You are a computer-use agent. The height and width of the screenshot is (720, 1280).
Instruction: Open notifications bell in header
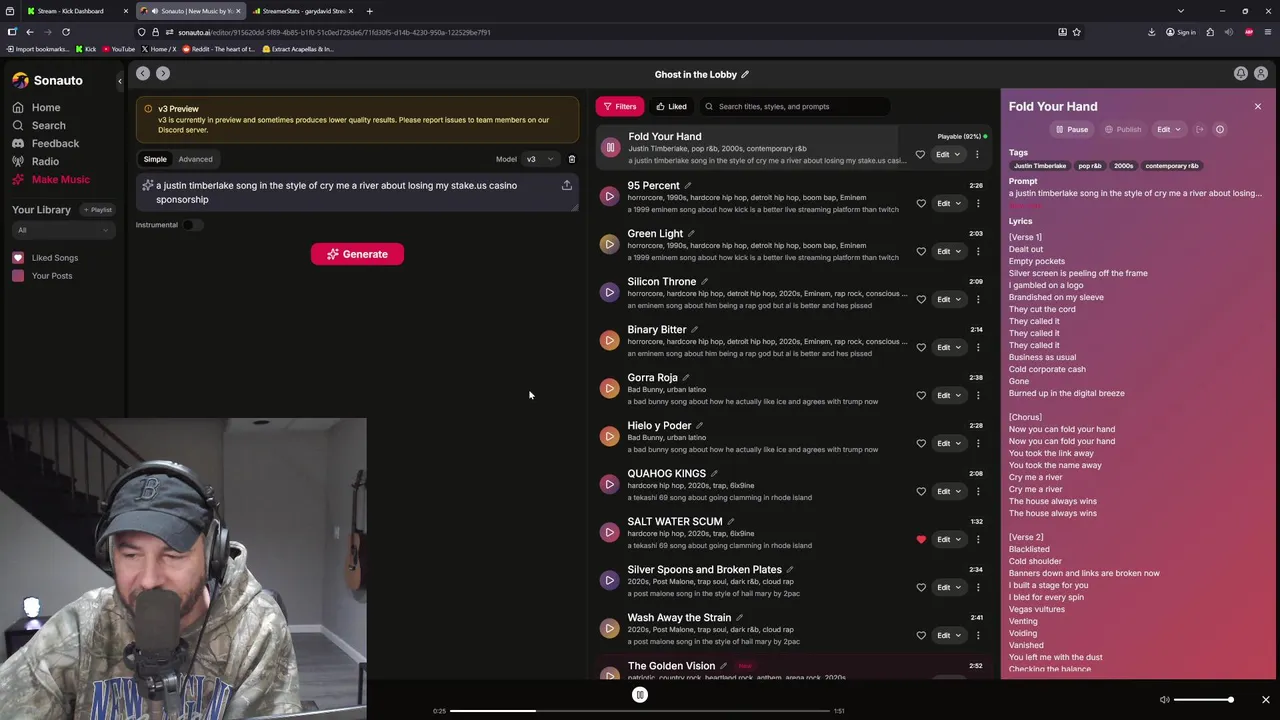1241,73
